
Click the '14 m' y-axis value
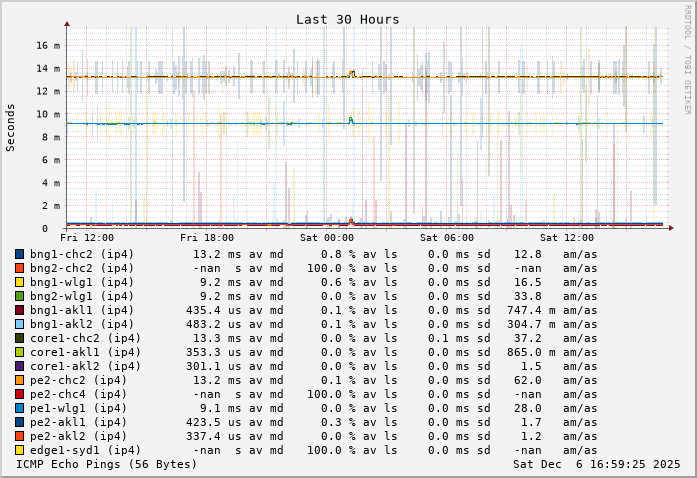point(48,68)
